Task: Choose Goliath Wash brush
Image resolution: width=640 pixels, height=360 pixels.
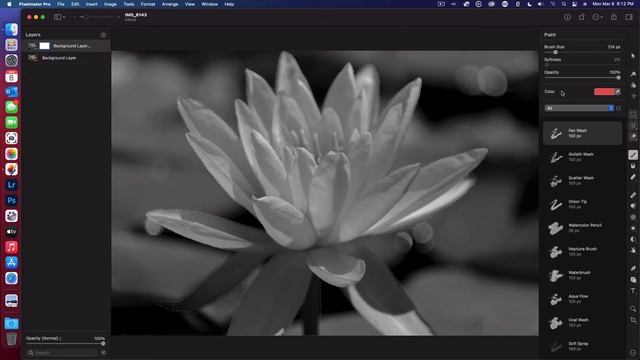Action: pos(582,157)
